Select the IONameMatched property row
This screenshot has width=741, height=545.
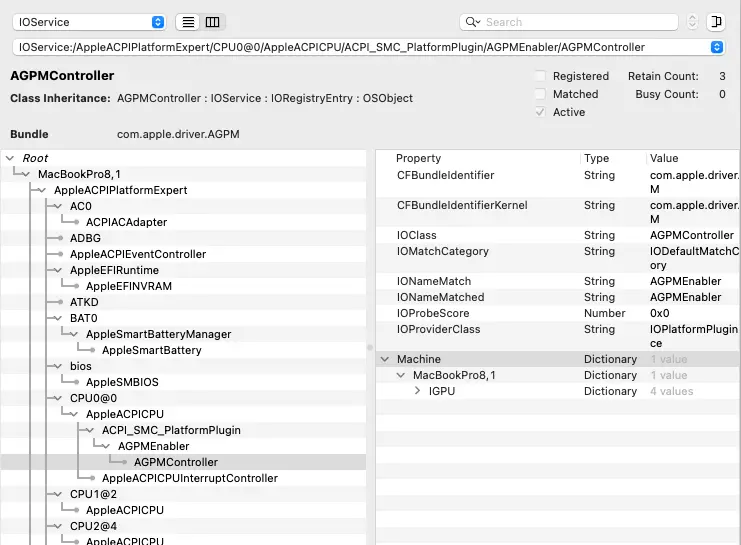pos(558,297)
